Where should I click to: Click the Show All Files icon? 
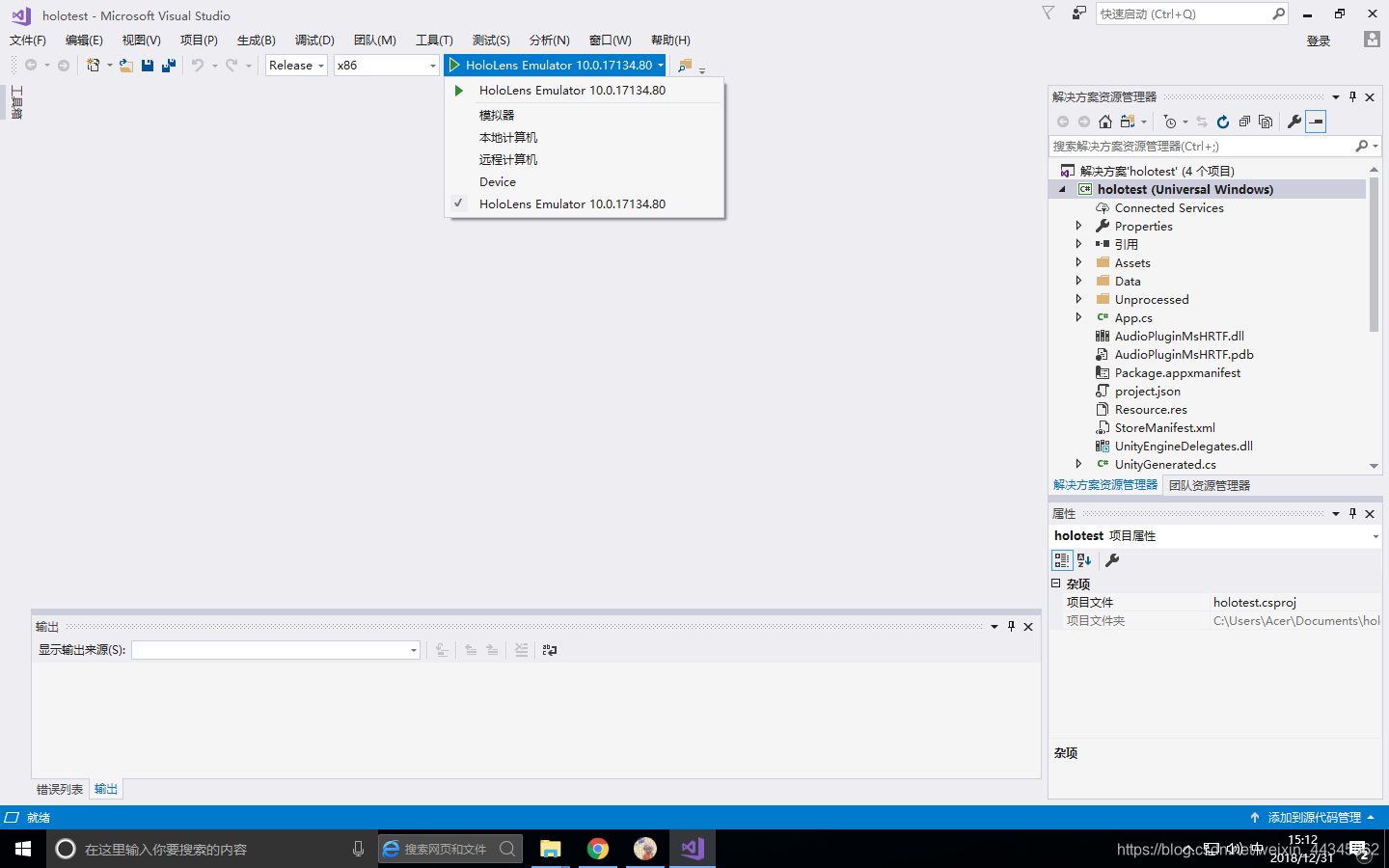(x=1266, y=122)
